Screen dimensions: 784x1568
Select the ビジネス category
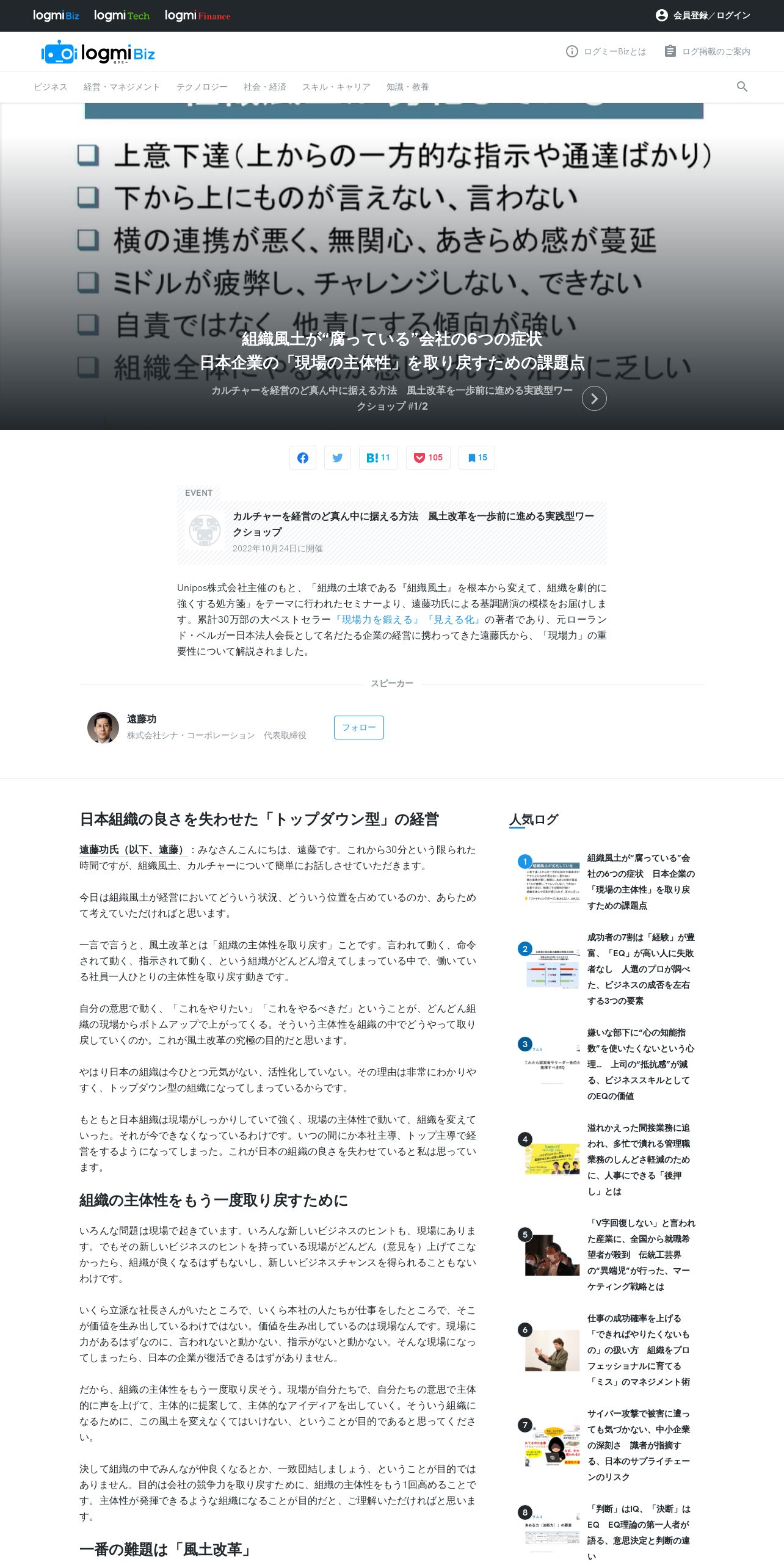(x=50, y=87)
